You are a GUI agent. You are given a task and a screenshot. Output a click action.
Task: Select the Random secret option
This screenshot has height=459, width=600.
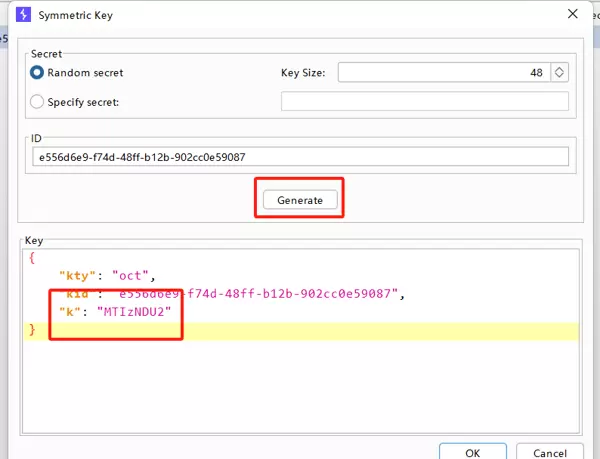[x=38, y=73]
